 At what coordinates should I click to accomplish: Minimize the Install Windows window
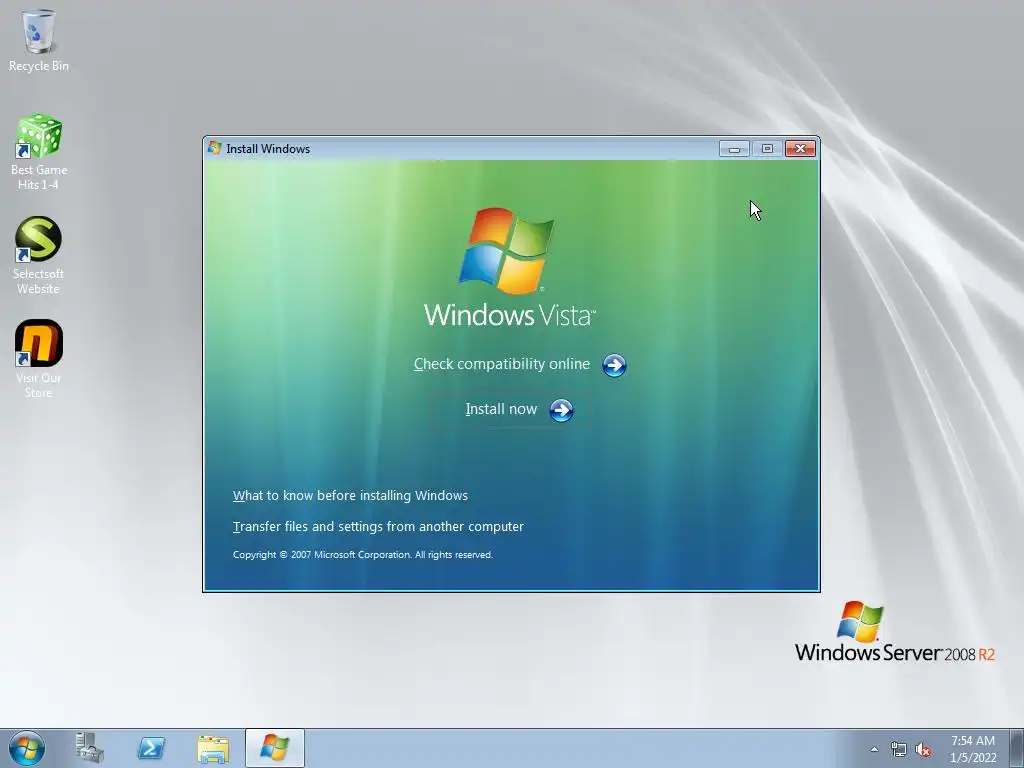point(734,149)
